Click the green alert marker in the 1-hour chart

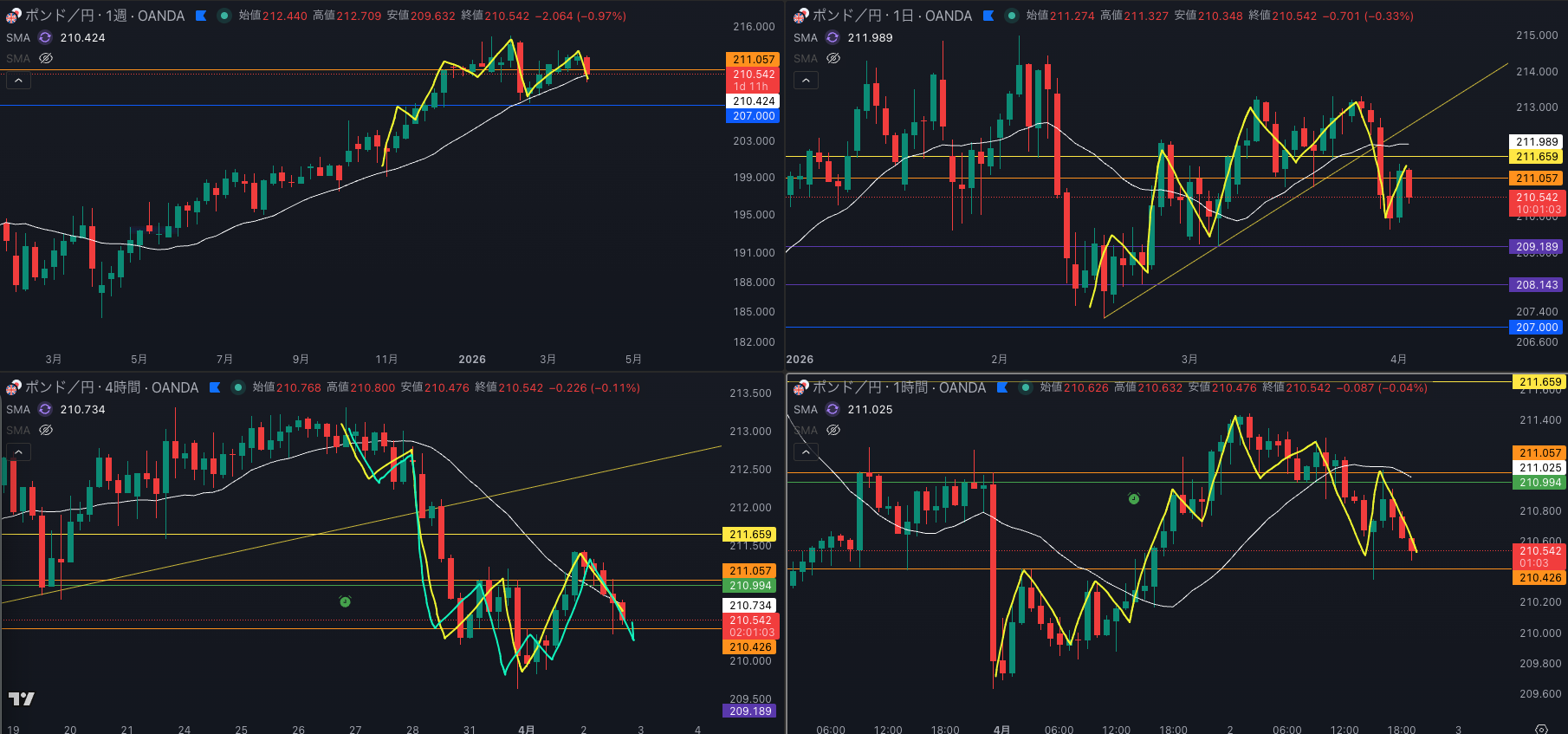click(x=1133, y=498)
